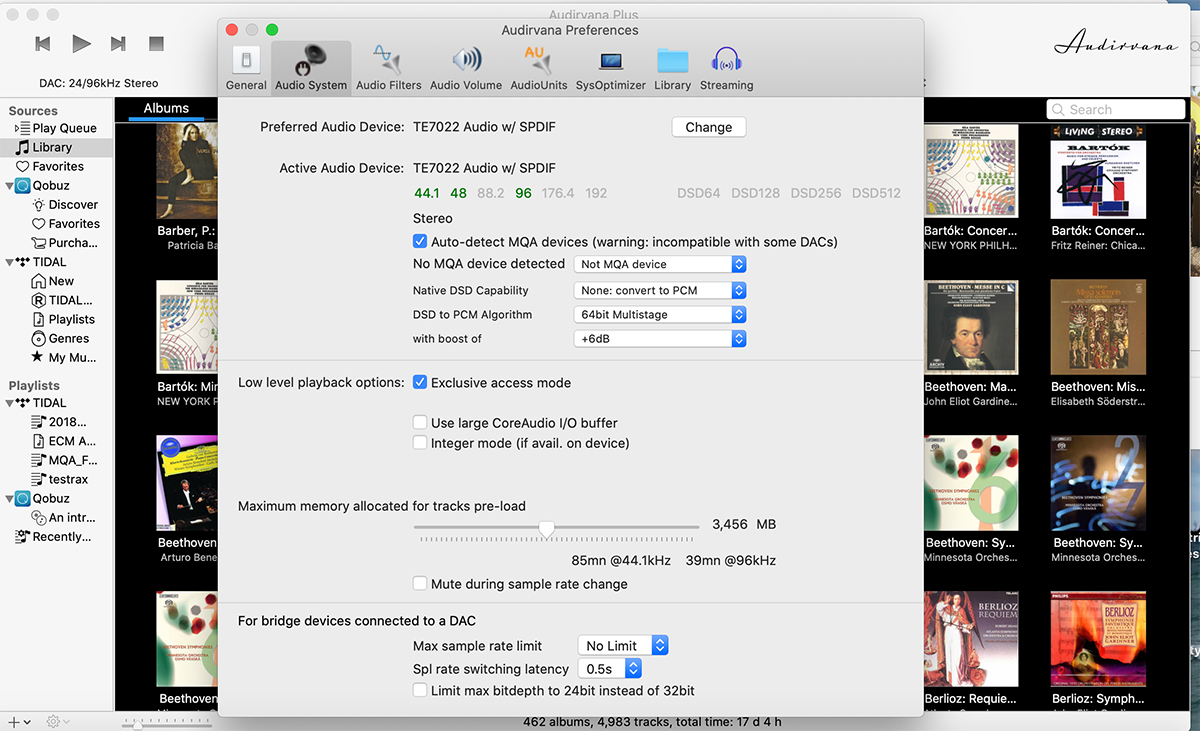Open Qobuz Purchases in sidebar
This screenshot has width=1200, height=731.
point(65,243)
